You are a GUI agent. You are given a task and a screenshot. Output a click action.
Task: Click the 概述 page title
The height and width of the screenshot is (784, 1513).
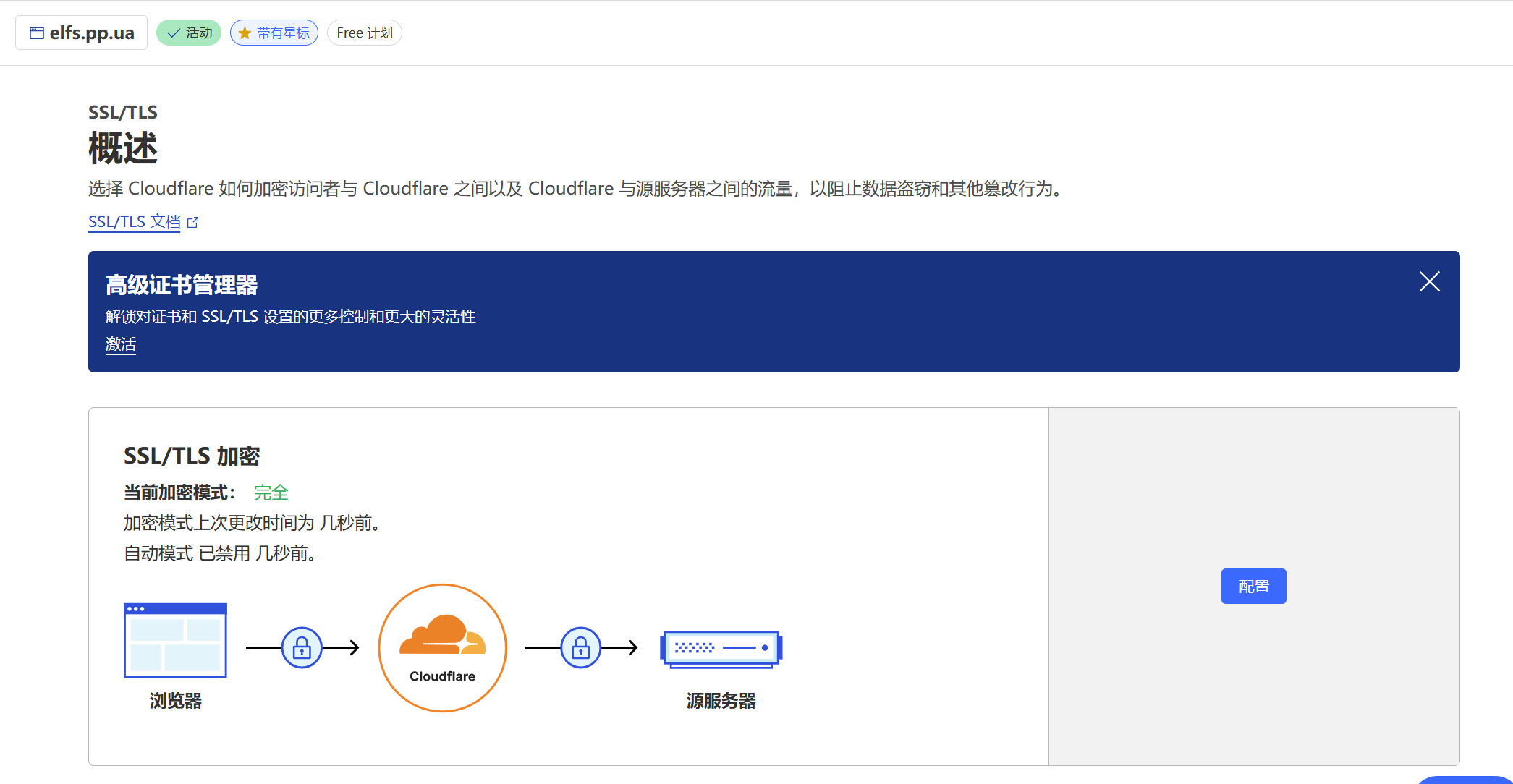123,148
